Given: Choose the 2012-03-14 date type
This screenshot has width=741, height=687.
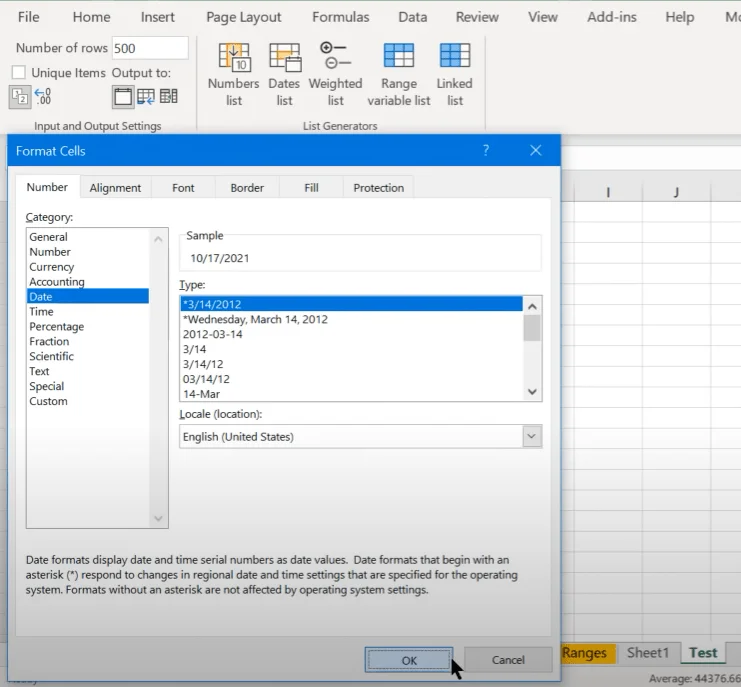Looking at the screenshot, I should point(352,334).
